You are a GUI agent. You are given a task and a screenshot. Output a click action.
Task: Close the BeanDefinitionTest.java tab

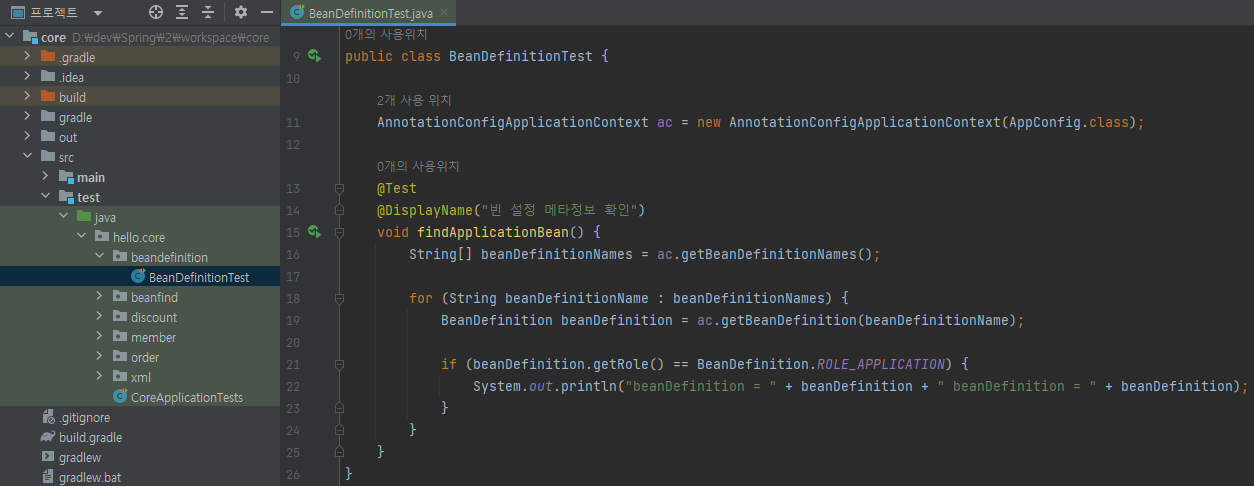pyautogui.click(x=444, y=13)
